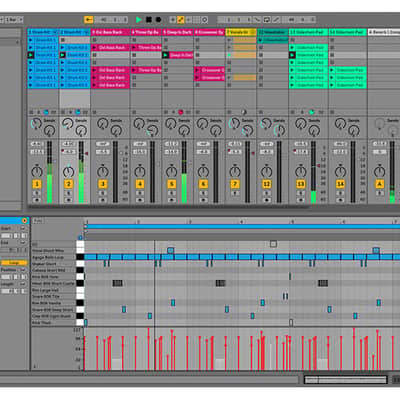The height and width of the screenshot is (400, 400).
Task: Select the Kick Thud drum lane
Action: pyautogui.click(x=54, y=323)
